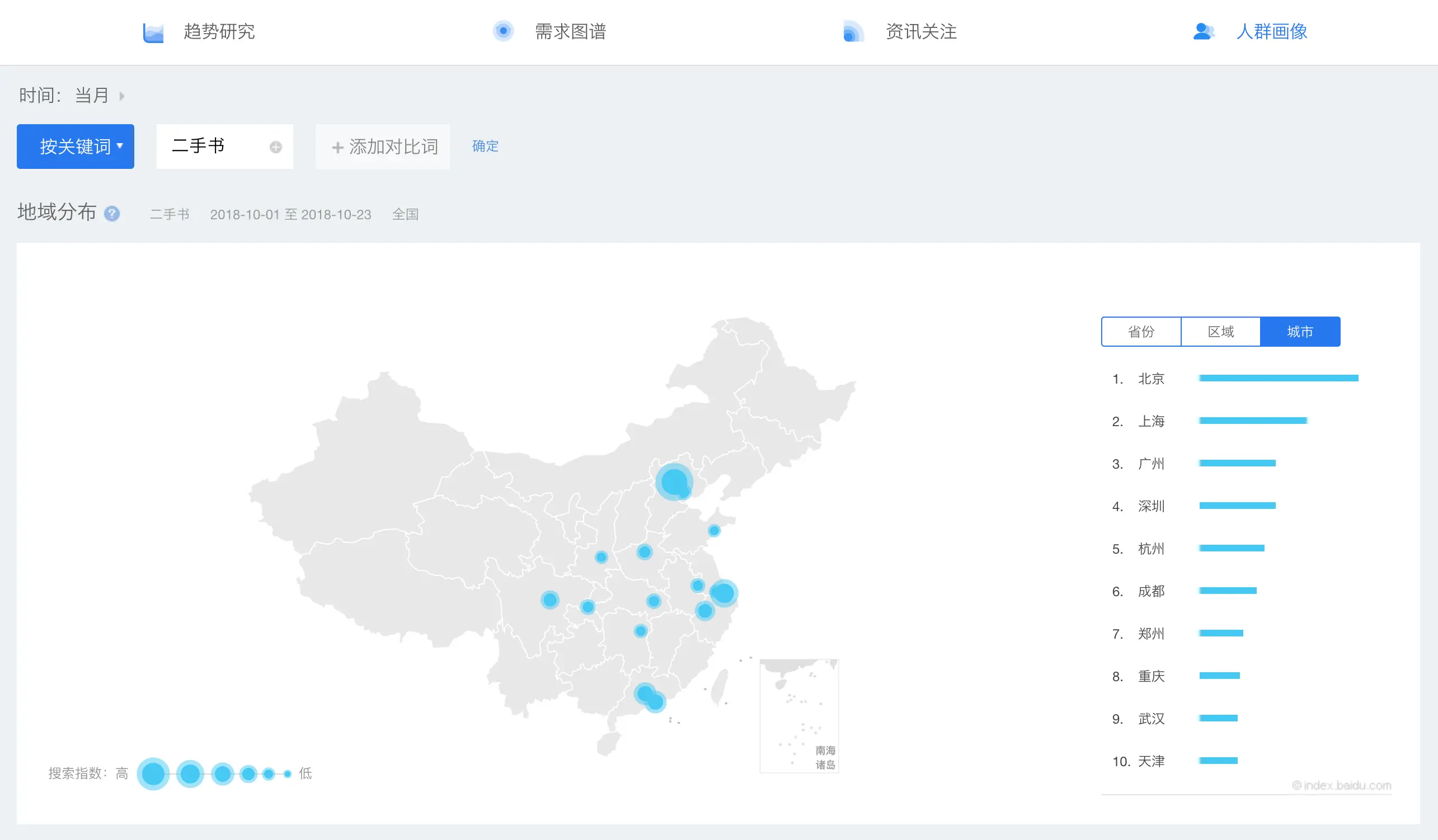The width and height of the screenshot is (1438, 840).
Task: Click the 添加对比词 button
Action: click(x=383, y=147)
